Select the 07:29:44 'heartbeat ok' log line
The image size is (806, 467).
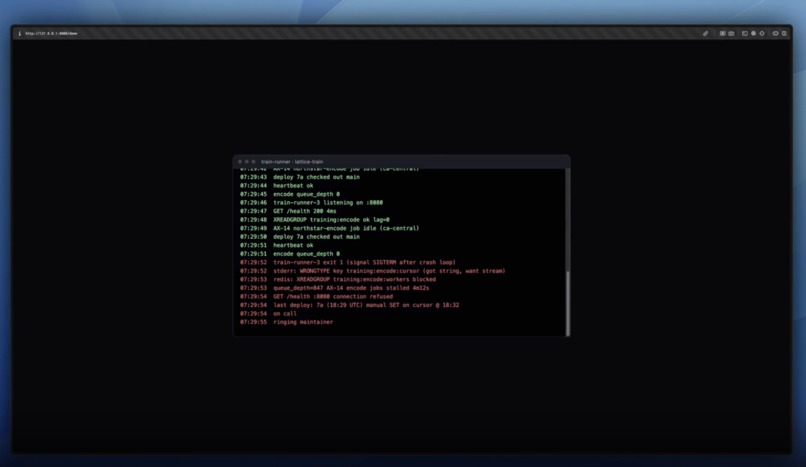click(277, 185)
